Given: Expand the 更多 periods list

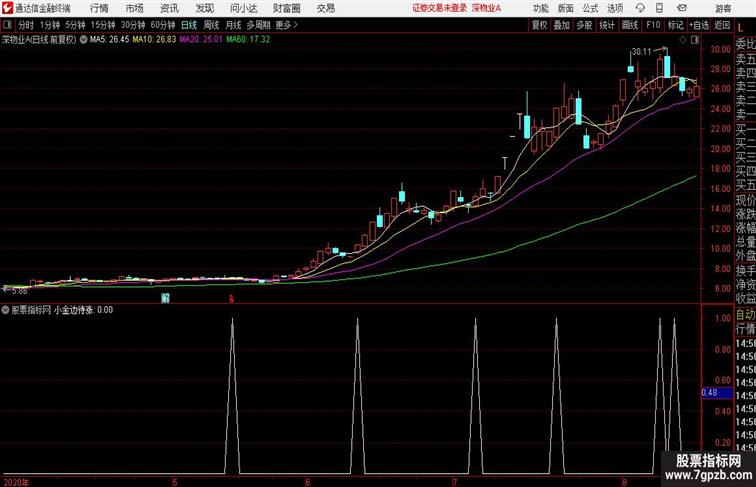Looking at the screenshot, I should 287,25.
